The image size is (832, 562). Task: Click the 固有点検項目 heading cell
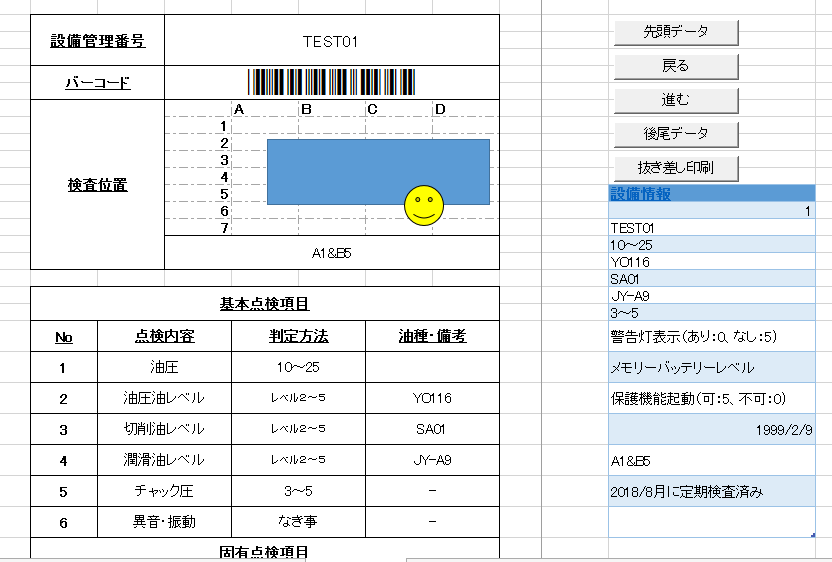pyautogui.click(x=265, y=551)
